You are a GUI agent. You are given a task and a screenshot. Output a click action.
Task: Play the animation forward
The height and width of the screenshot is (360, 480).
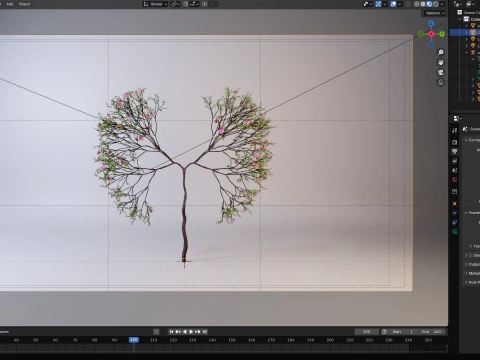[x=191, y=331]
